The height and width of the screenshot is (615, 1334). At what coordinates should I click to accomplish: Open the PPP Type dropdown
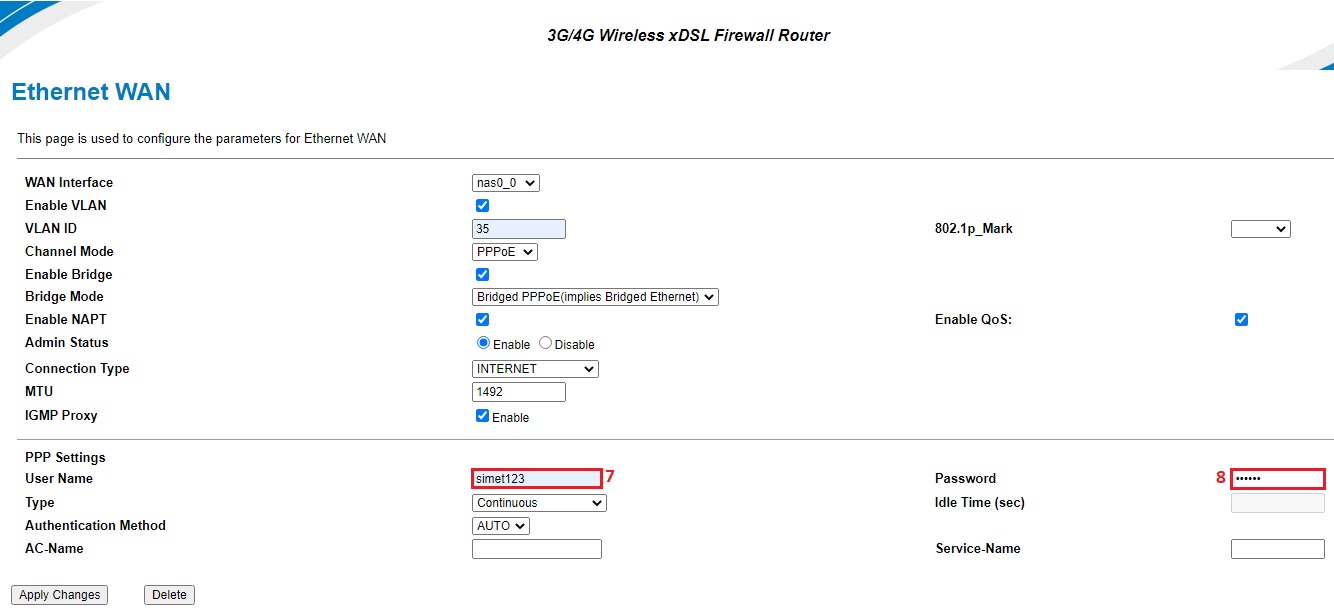pos(539,503)
